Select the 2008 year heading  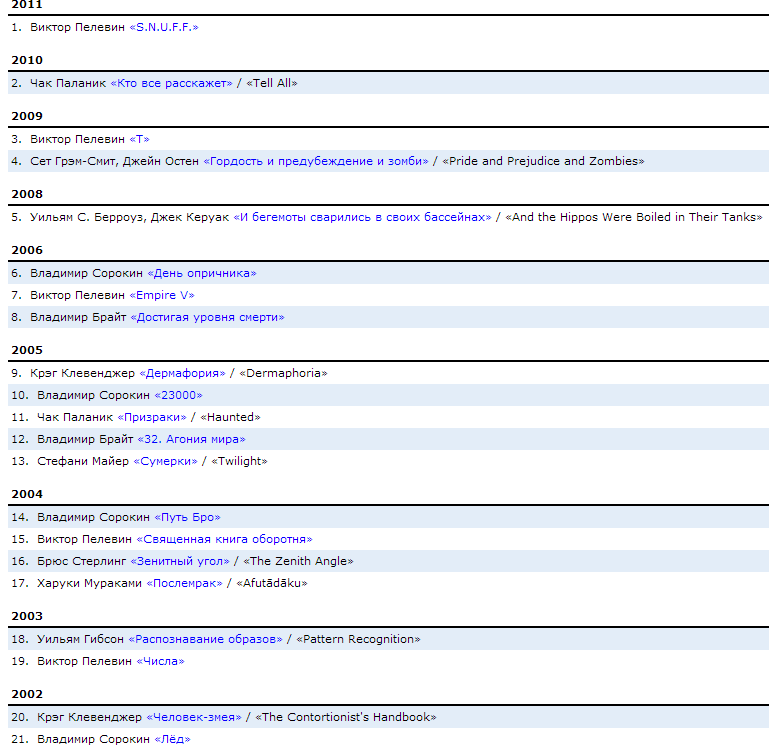27,194
